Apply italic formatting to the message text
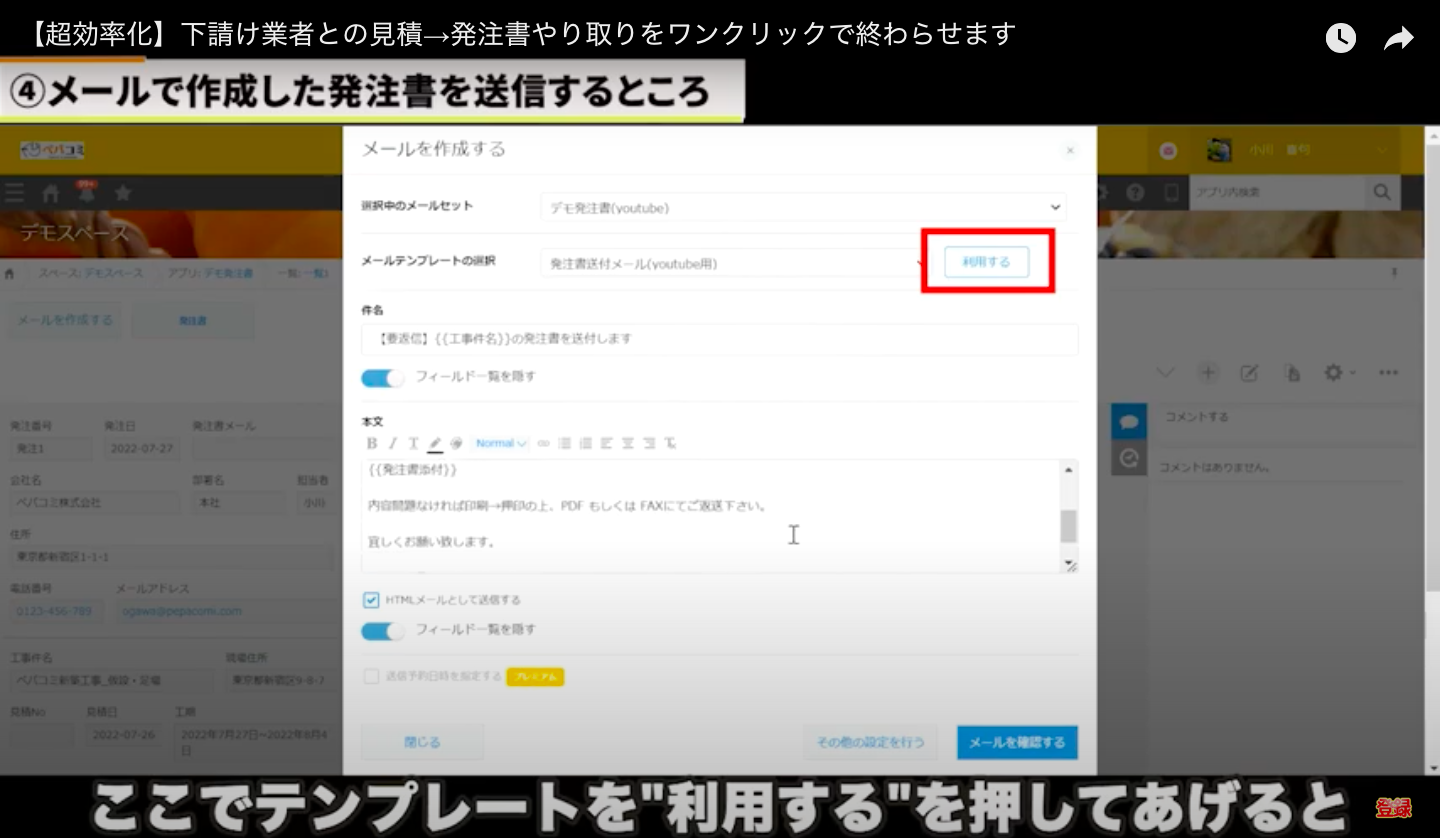The image size is (1440, 838). point(394,443)
